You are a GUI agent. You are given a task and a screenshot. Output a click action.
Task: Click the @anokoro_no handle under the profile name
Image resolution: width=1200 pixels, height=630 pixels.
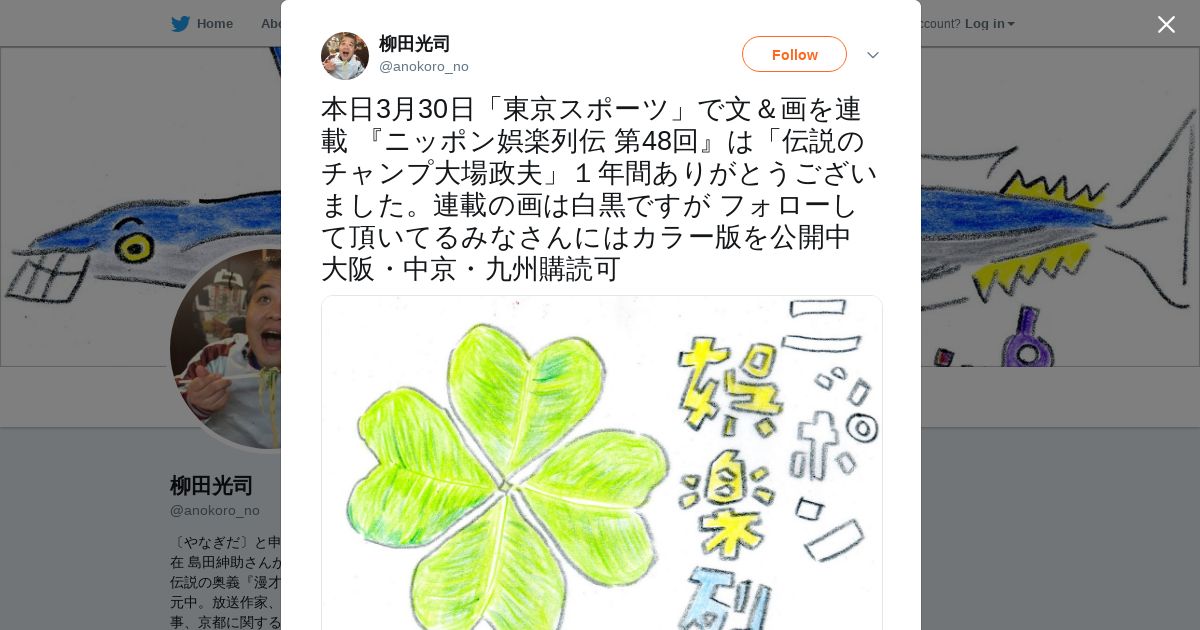click(x=215, y=511)
